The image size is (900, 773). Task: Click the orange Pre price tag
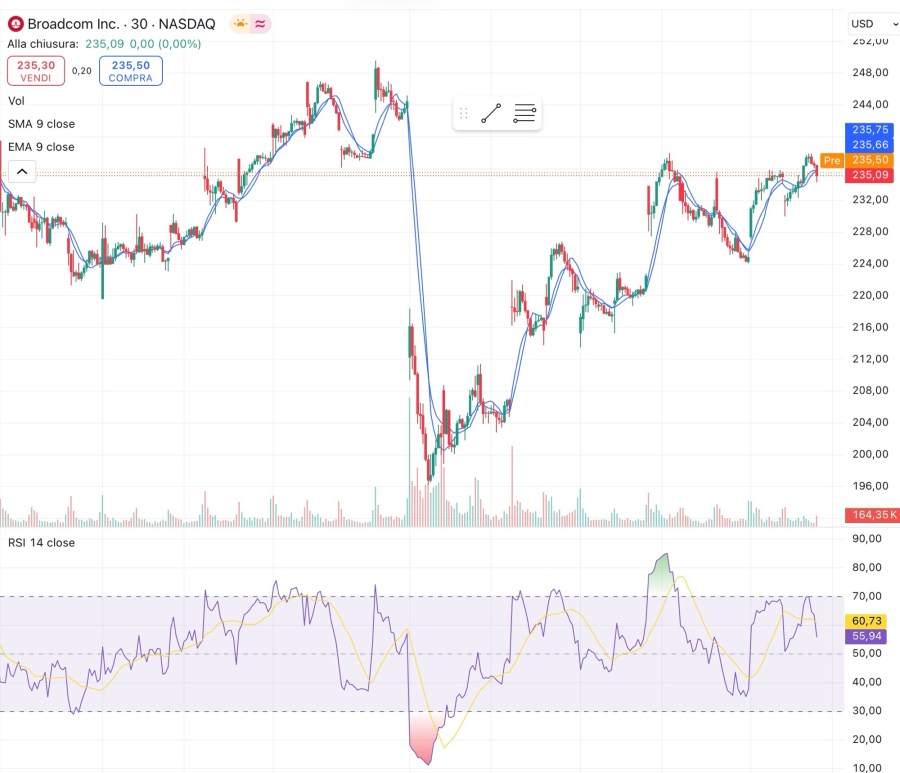coord(831,160)
